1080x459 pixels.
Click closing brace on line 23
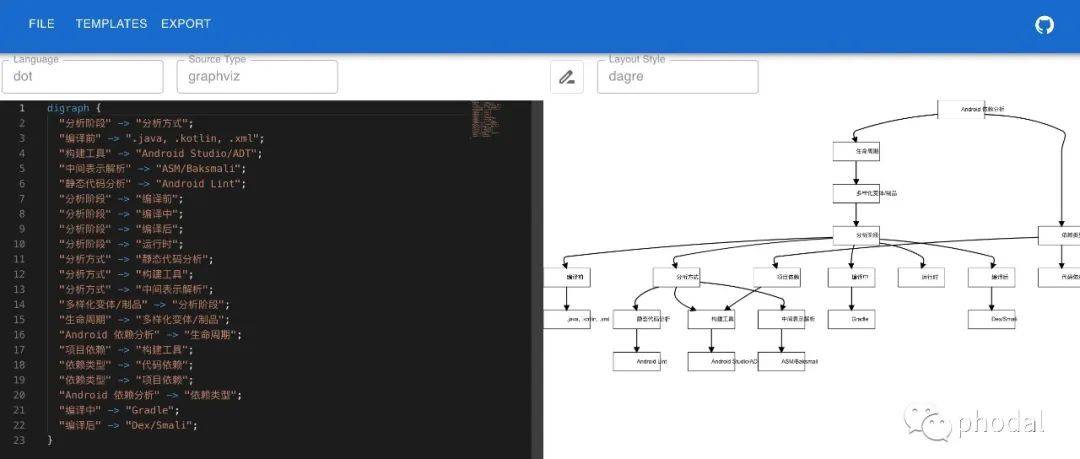[x=50, y=440]
